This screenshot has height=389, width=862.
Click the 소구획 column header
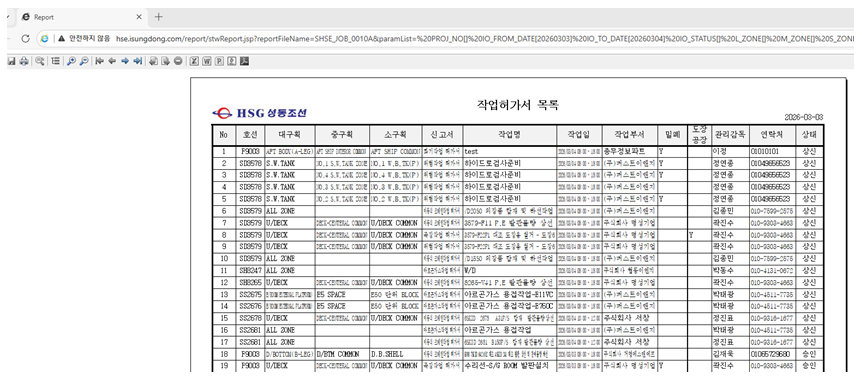click(396, 135)
